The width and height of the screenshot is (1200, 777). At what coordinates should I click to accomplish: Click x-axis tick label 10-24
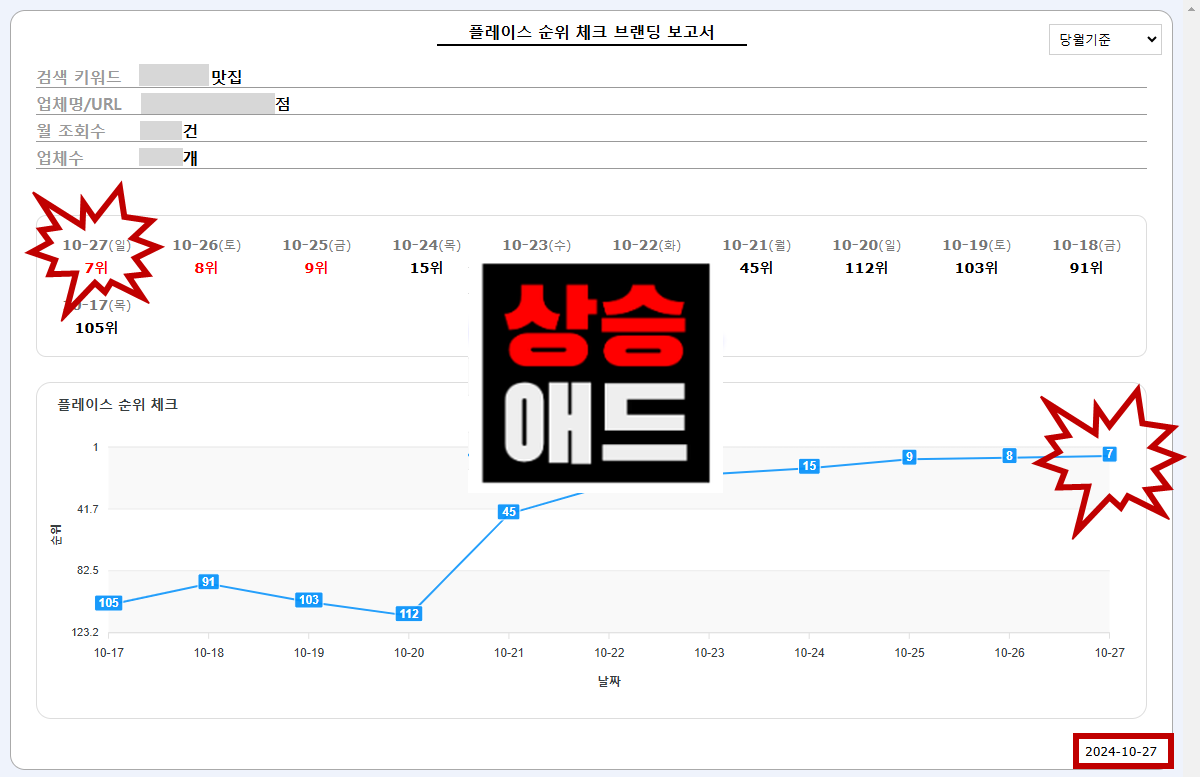click(x=809, y=652)
